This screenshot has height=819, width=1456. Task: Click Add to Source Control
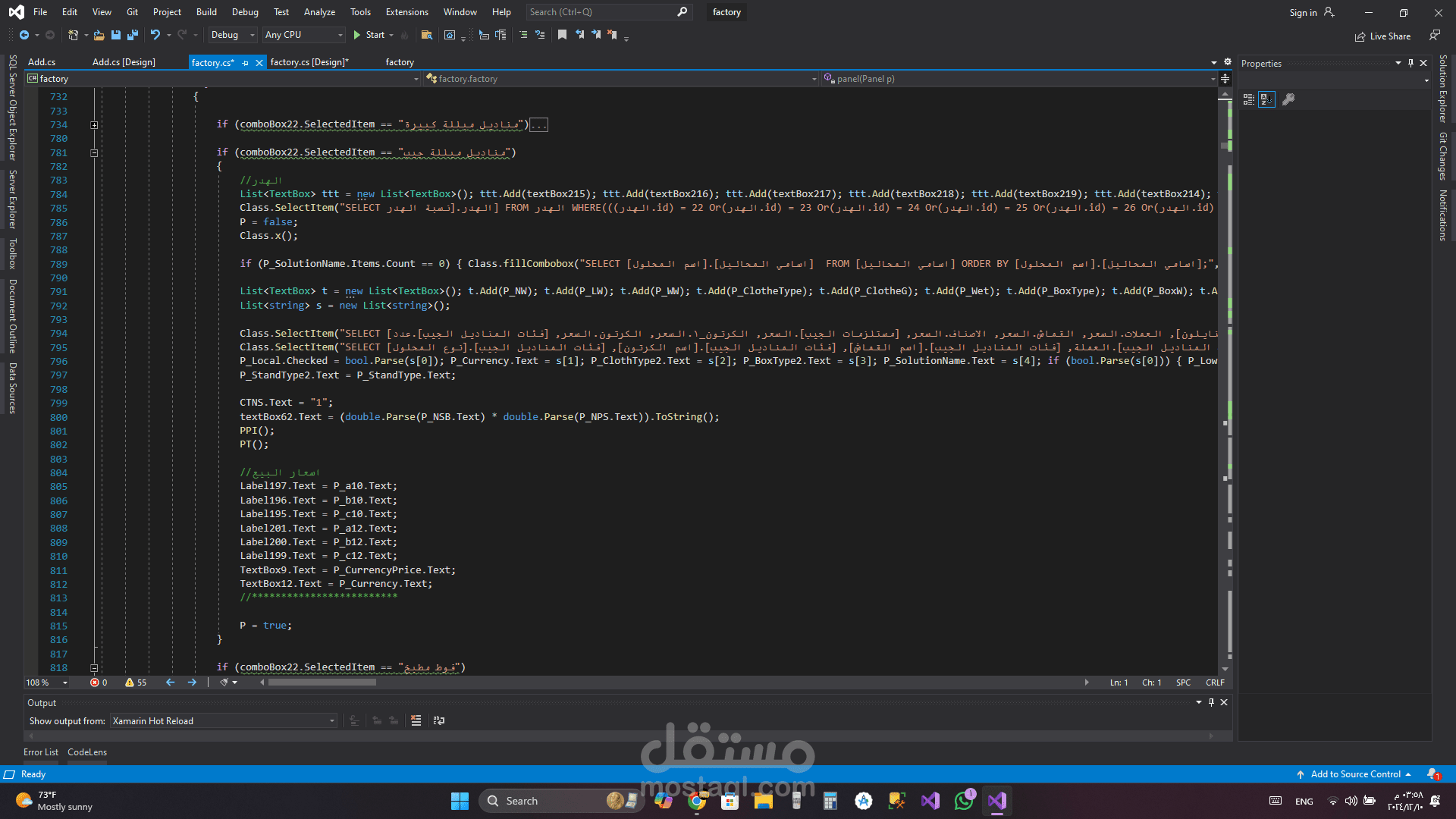pos(1355,774)
